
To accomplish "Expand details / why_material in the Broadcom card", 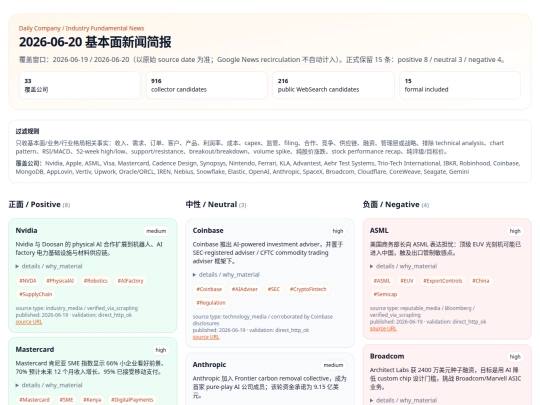I will (403, 400).
